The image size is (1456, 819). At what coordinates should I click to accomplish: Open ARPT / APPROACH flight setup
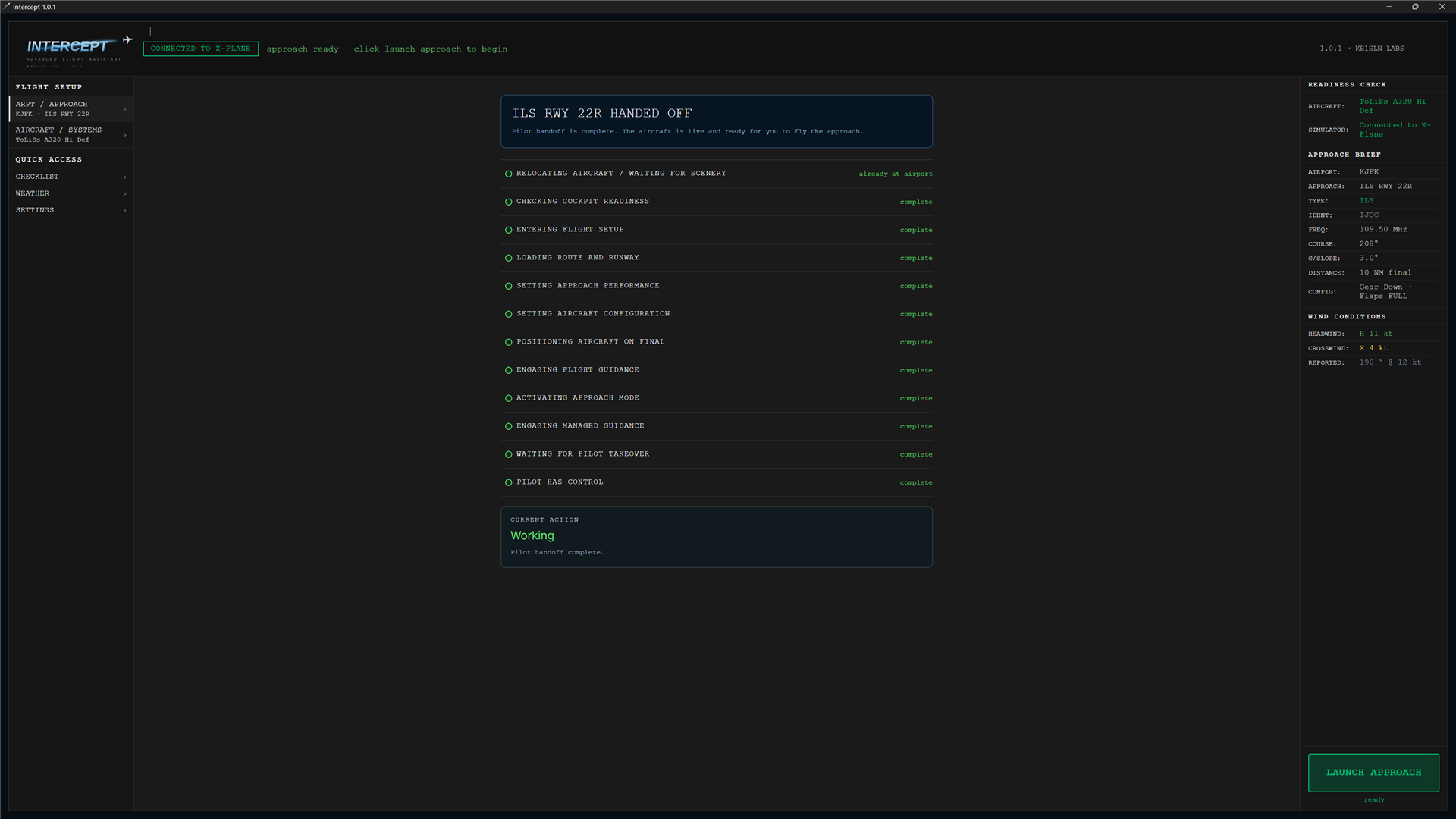71,108
